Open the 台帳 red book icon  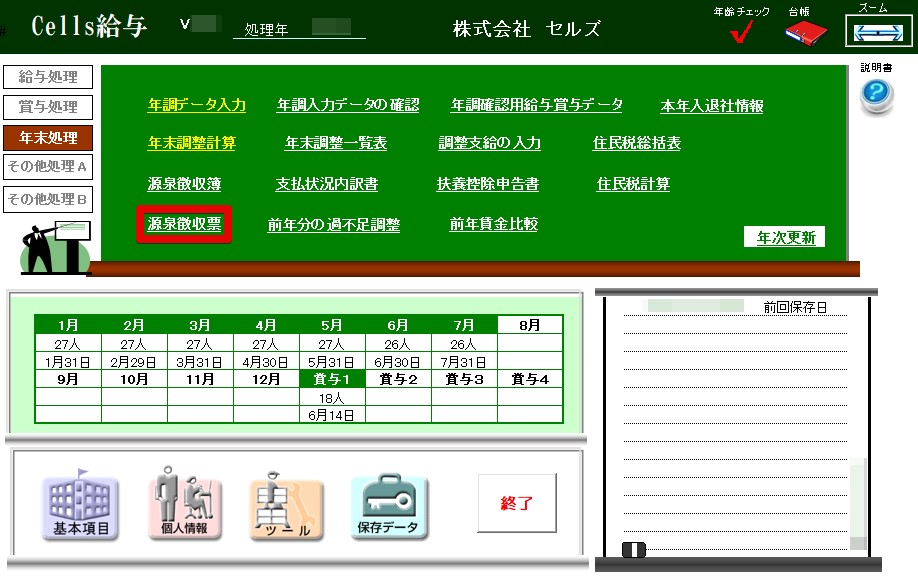(x=805, y=33)
